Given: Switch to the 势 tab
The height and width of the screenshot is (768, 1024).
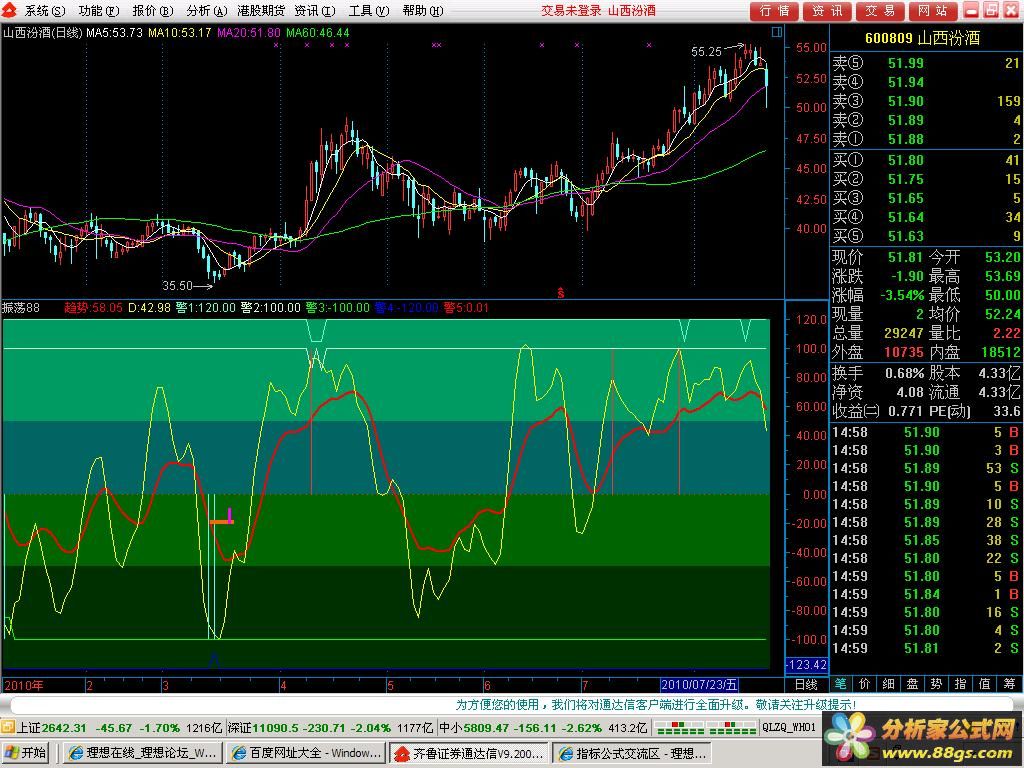Looking at the screenshot, I should pyautogui.click(x=936, y=684).
